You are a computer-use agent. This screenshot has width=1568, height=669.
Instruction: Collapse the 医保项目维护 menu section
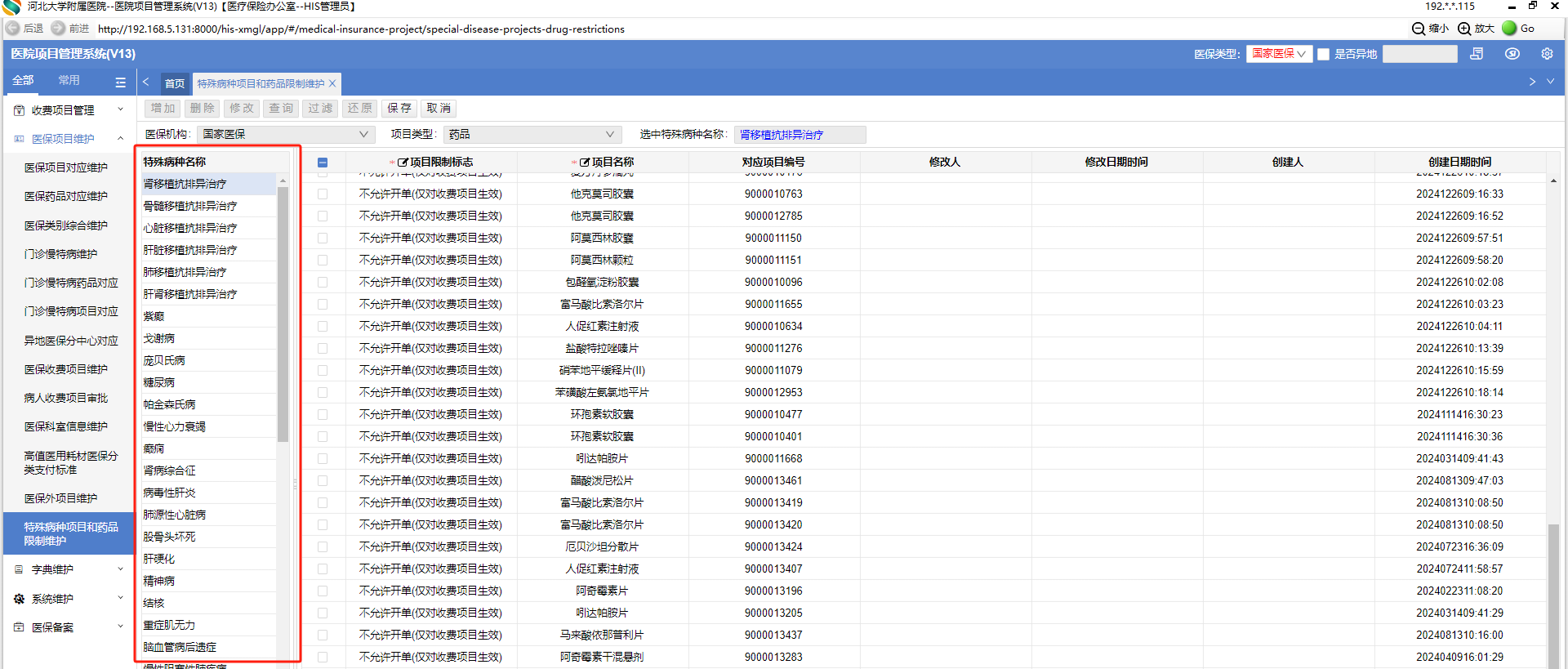click(121, 138)
